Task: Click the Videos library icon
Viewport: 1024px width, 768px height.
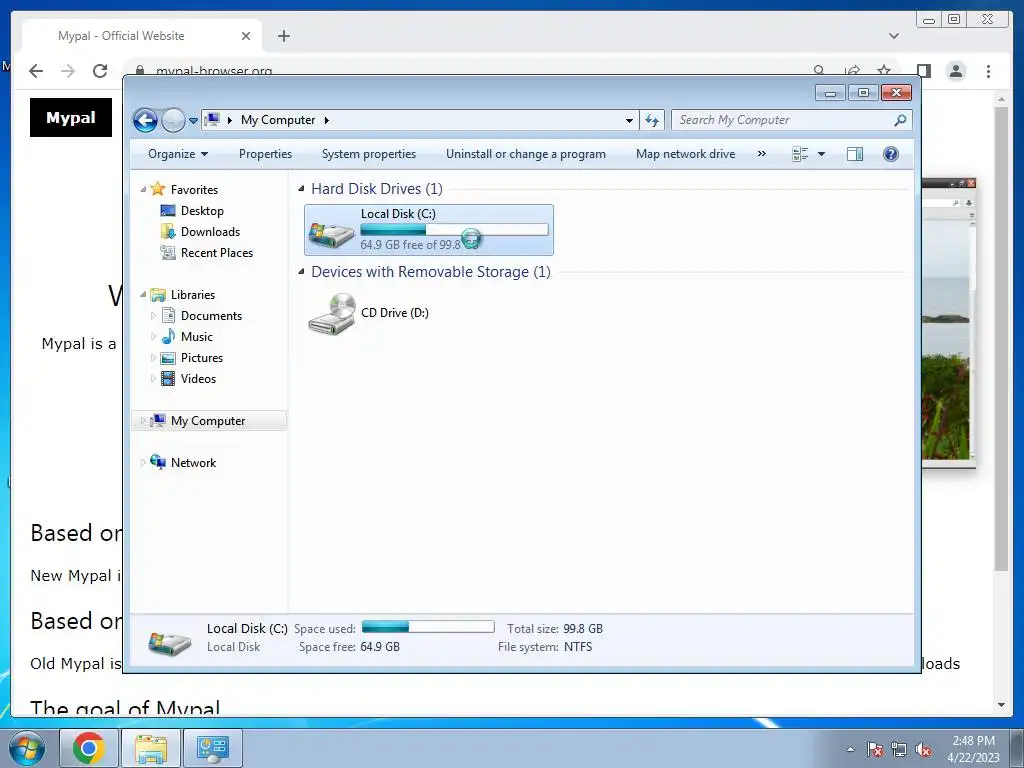Action: tap(168, 379)
